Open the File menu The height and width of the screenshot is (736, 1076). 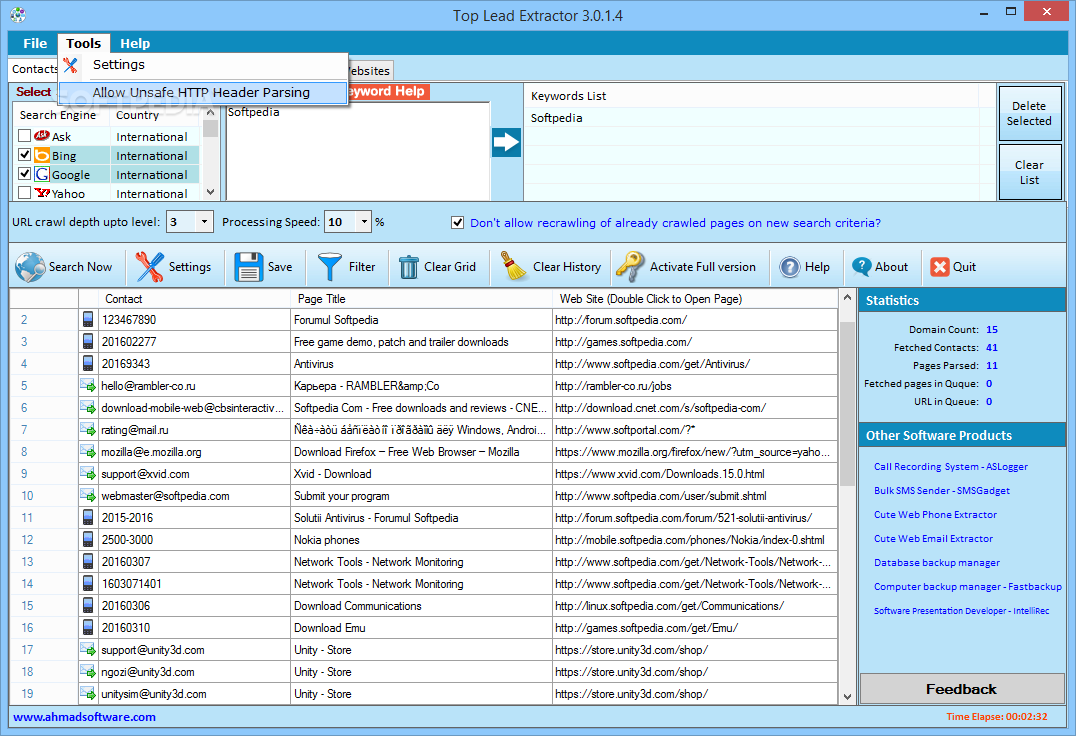click(35, 43)
